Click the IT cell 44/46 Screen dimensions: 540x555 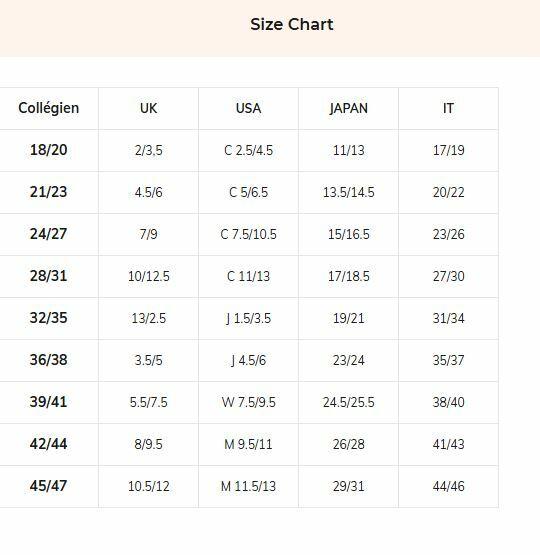(x=448, y=486)
